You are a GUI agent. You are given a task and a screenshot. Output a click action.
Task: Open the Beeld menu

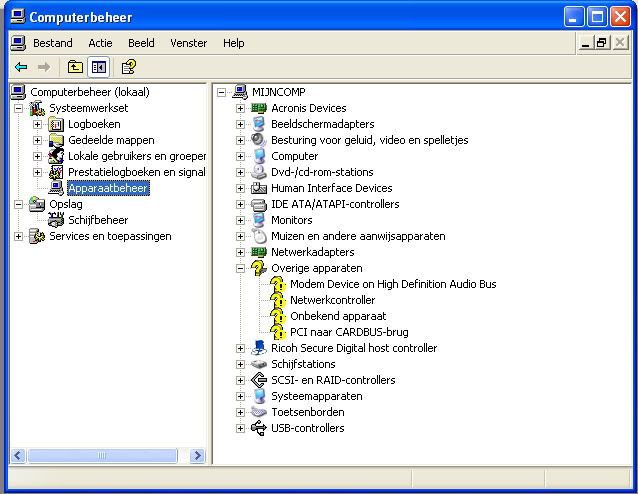141,43
